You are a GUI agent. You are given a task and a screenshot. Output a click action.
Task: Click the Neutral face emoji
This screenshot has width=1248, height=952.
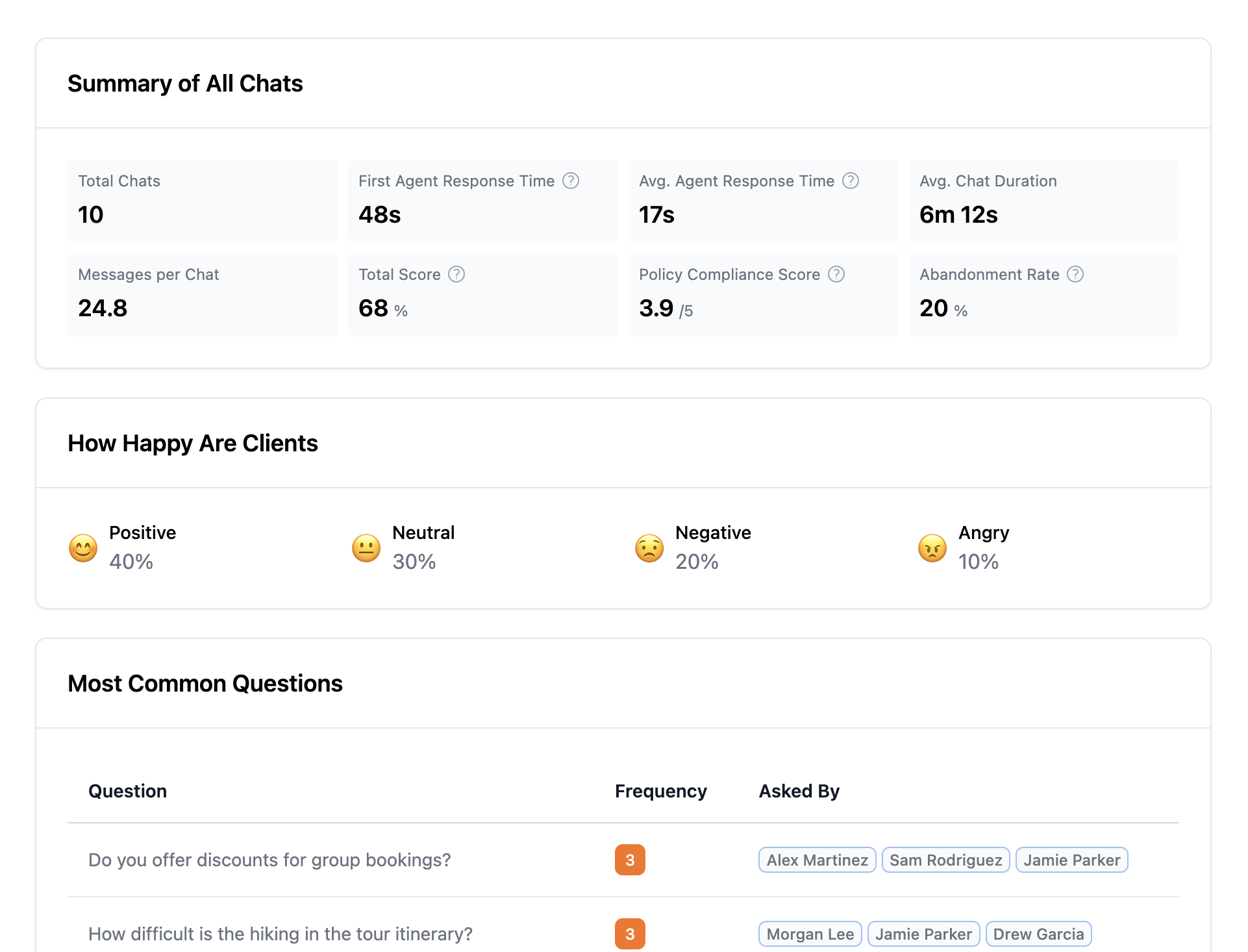pyautogui.click(x=366, y=548)
